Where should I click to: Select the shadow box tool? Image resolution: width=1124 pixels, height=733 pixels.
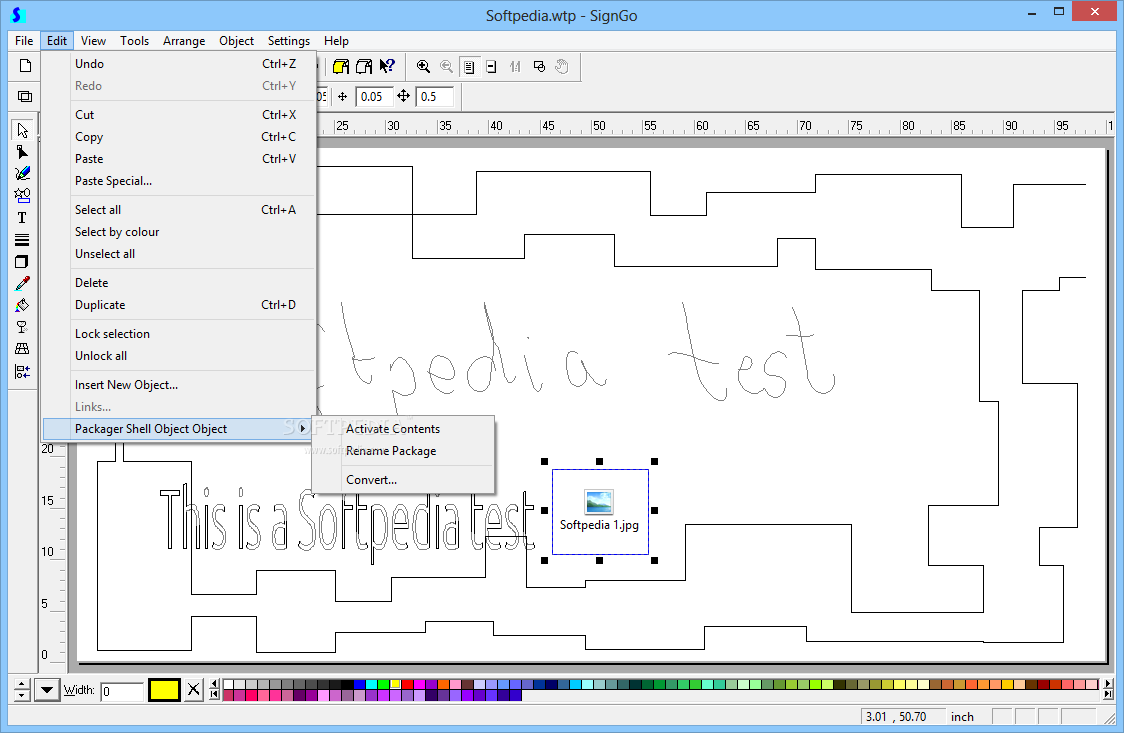[x=22, y=262]
